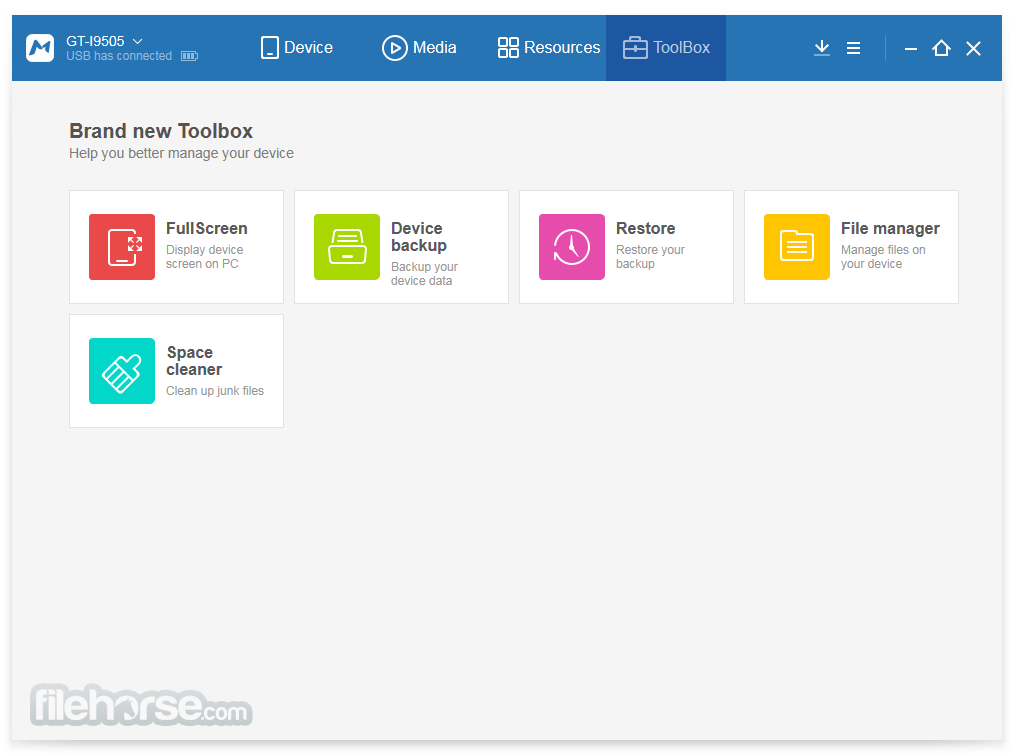Screen dimensions: 1017x756
Task: Open the FullScreen tool title
Action: click(x=206, y=228)
